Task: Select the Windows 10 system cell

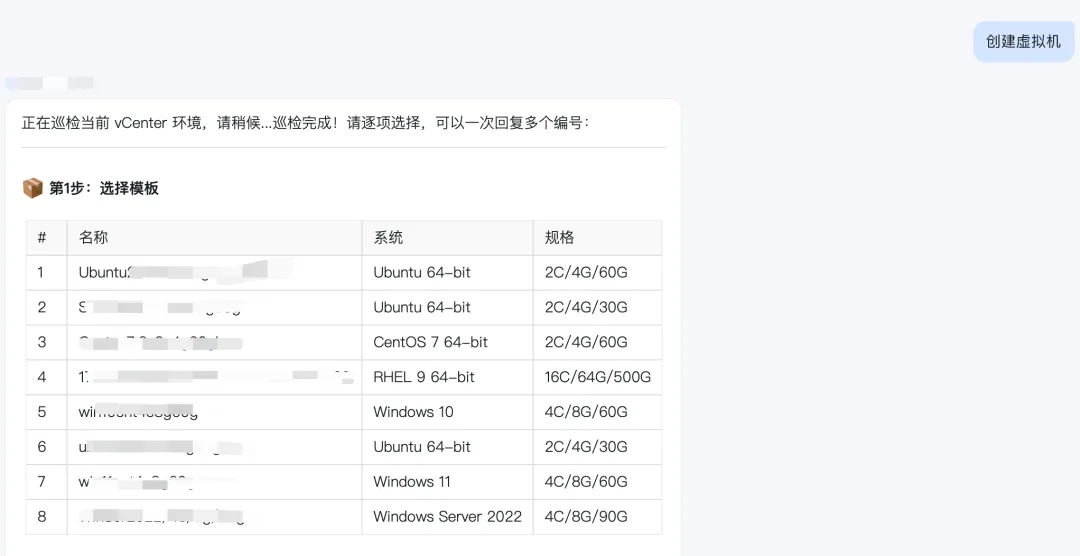Action: pyautogui.click(x=413, y=412)
